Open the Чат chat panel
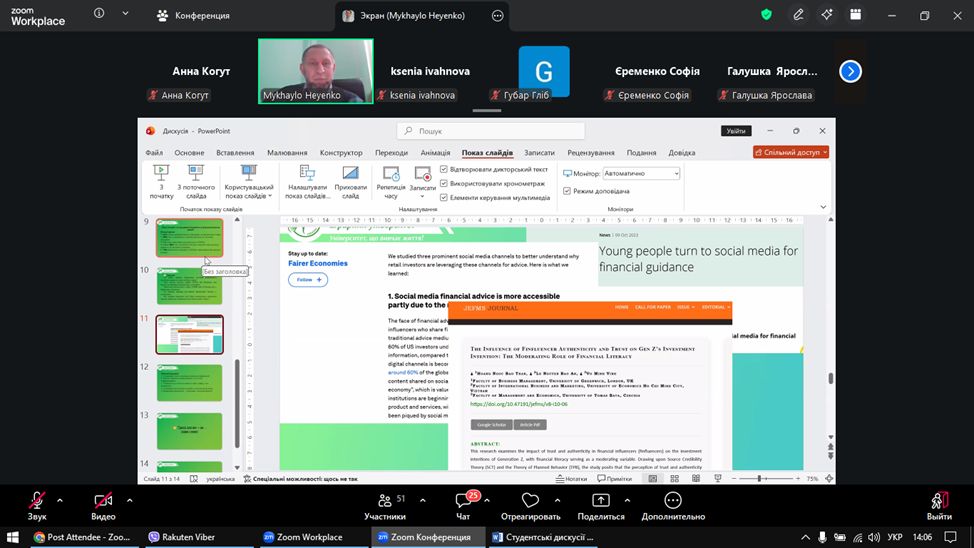The height and width of the screenshot is (548, 974). [x=463, y=500]
